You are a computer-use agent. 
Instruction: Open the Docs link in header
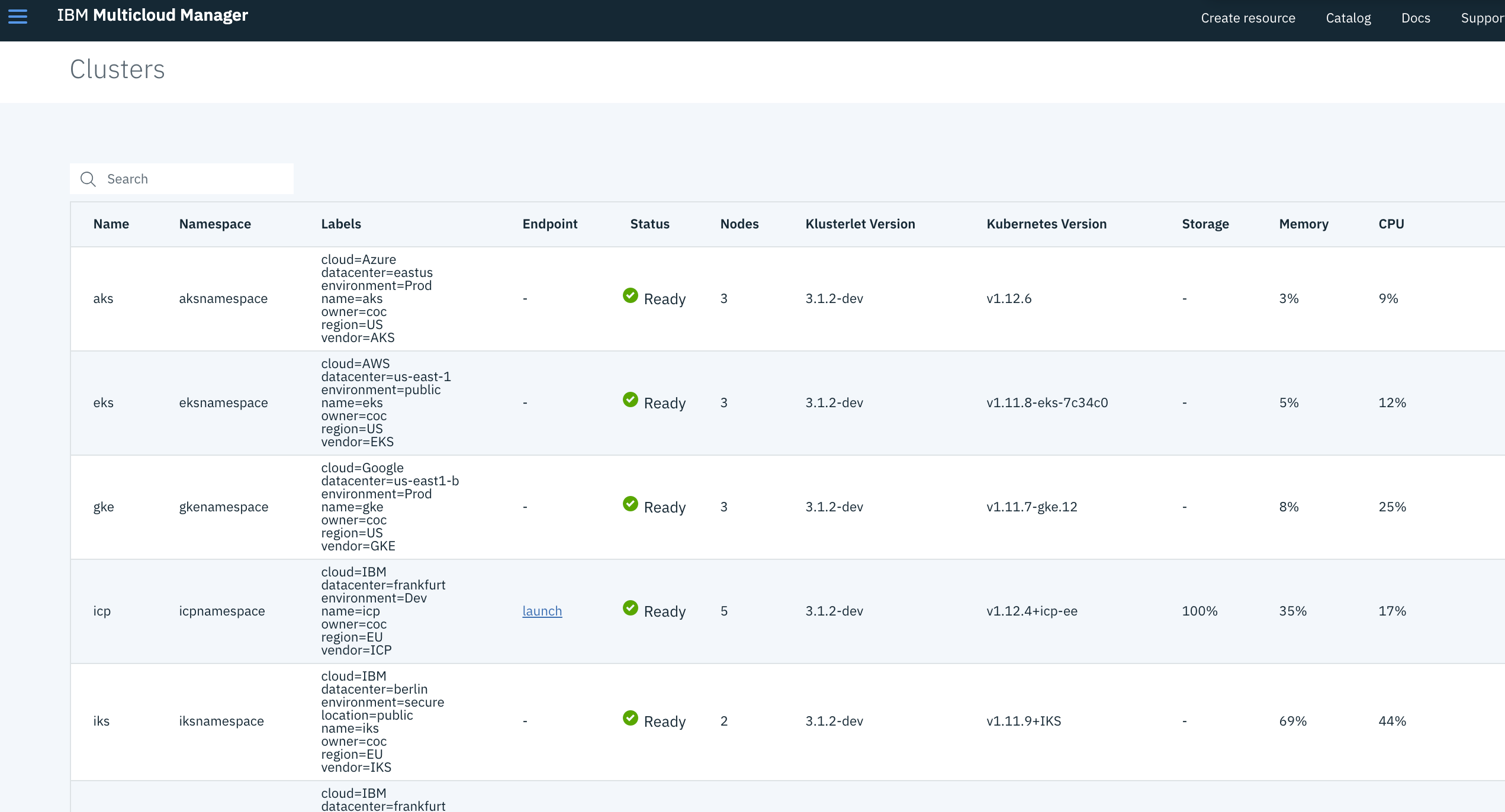point(1415,18)
